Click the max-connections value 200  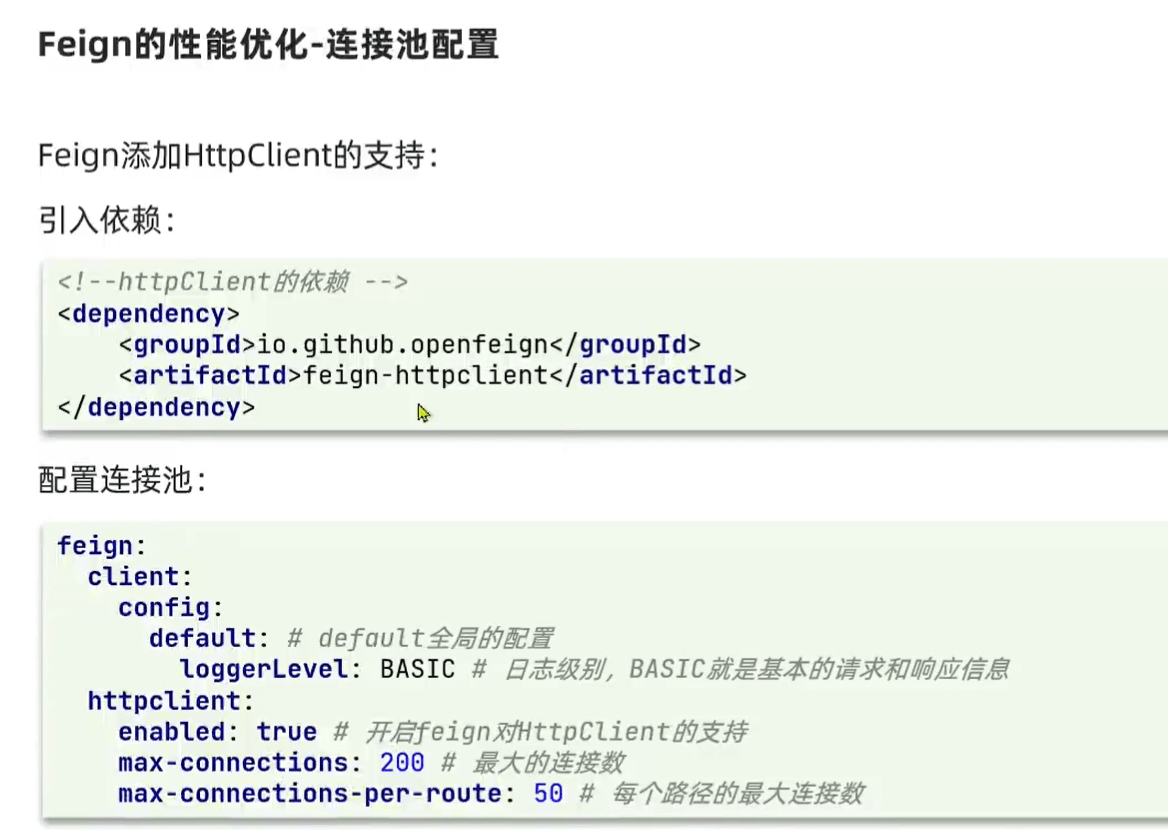[x=402, y=762]
